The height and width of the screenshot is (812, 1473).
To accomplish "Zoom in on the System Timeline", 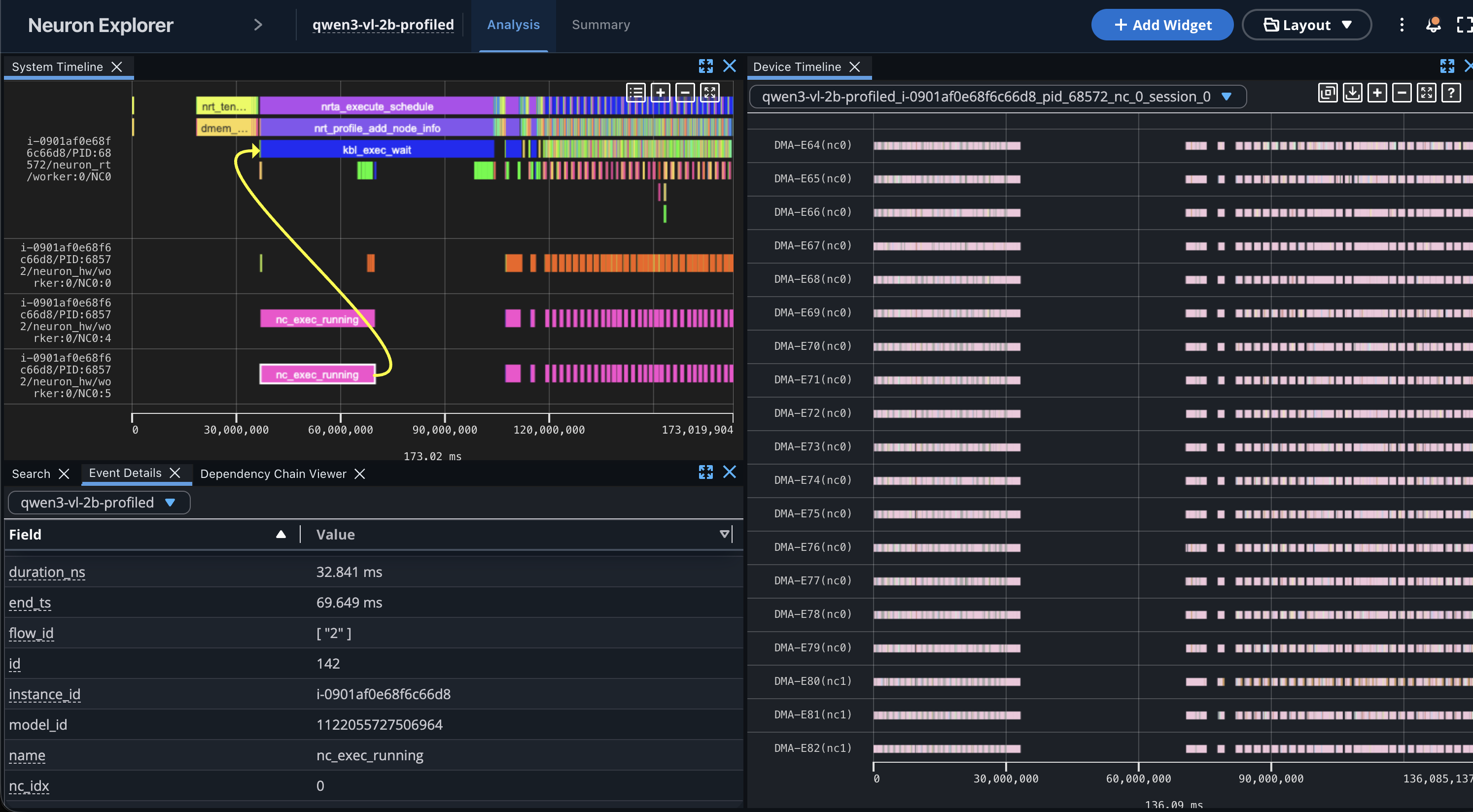I will coord(661,92).
